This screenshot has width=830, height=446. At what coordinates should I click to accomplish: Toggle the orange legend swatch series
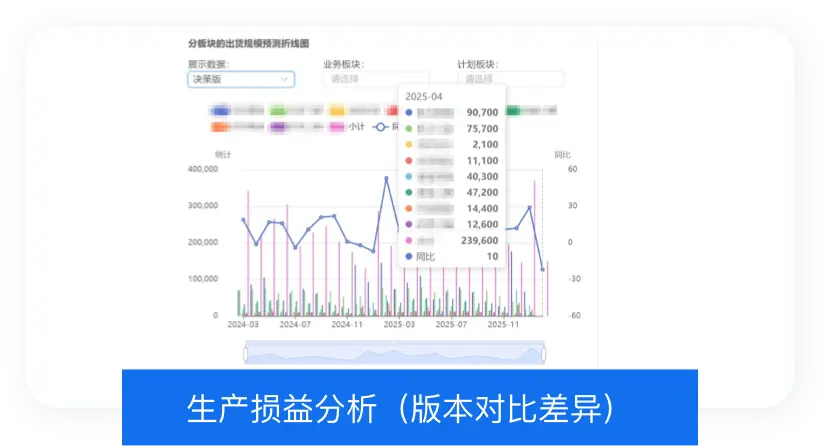tap(220, 127)
